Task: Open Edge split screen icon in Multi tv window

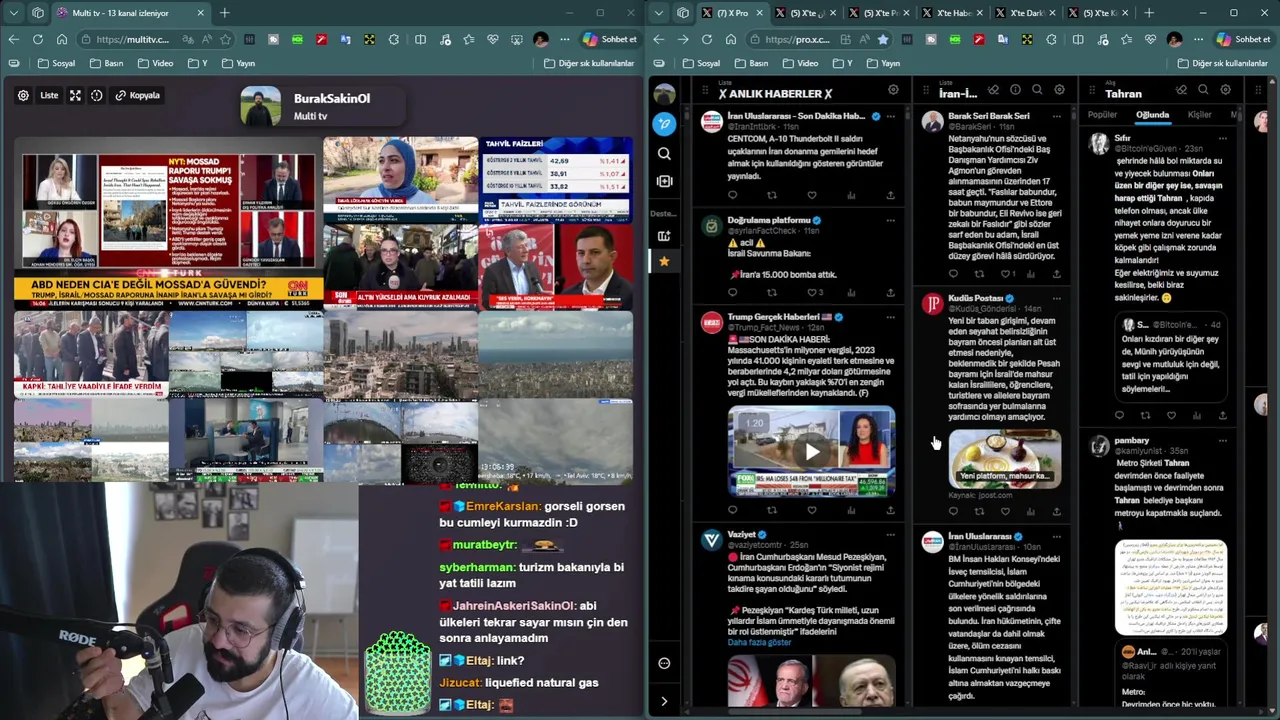Action: point(420,39)
